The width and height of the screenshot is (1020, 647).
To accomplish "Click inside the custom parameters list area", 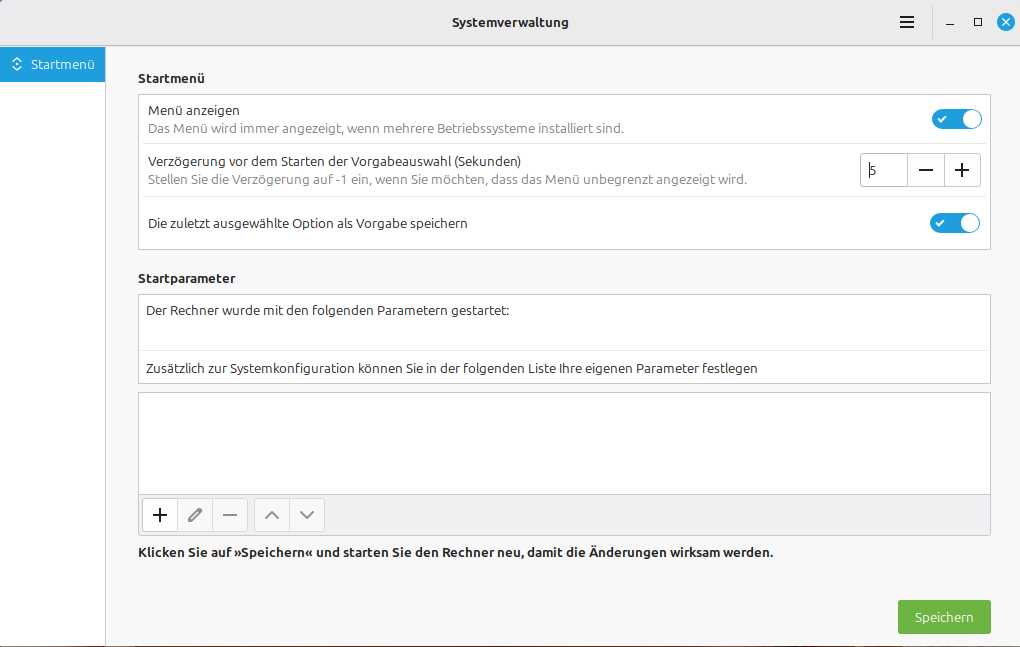I will [563, 442].
